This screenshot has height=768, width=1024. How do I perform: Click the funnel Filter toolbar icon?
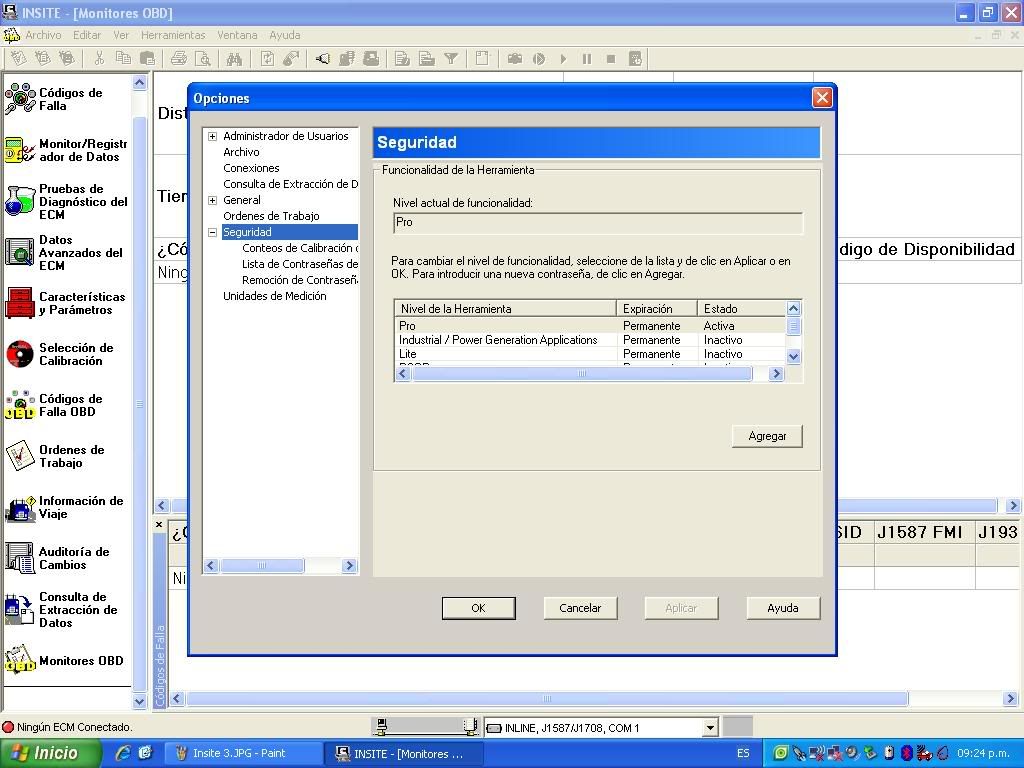pos(451,59)
